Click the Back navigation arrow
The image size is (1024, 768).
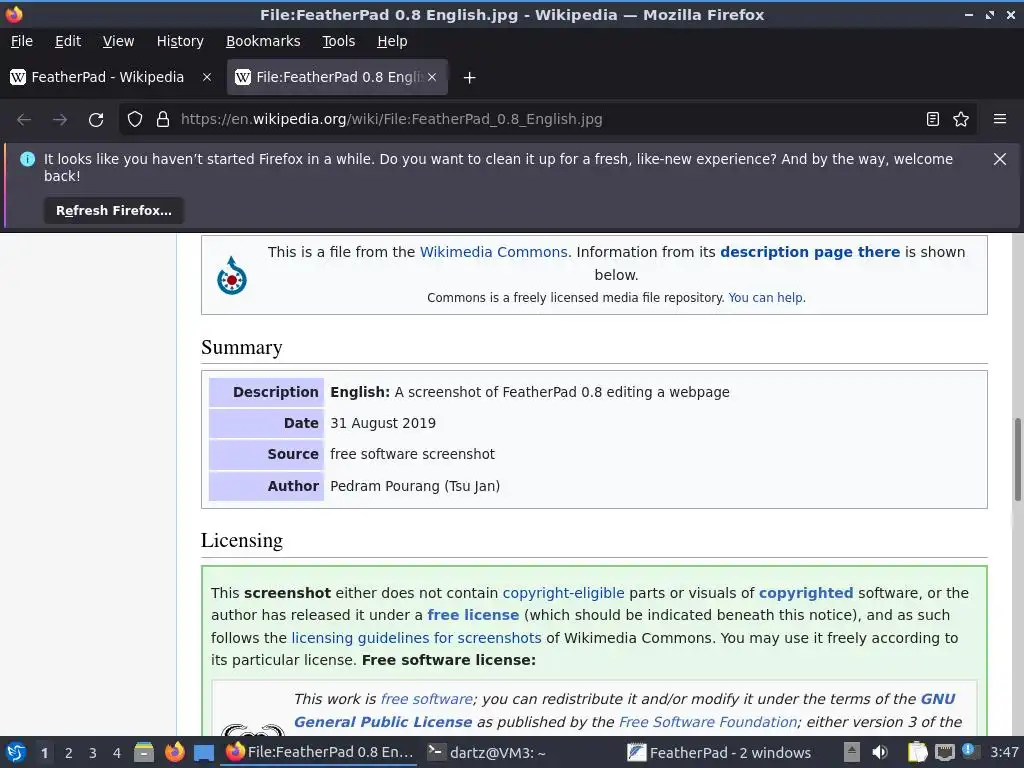[24, 120]
